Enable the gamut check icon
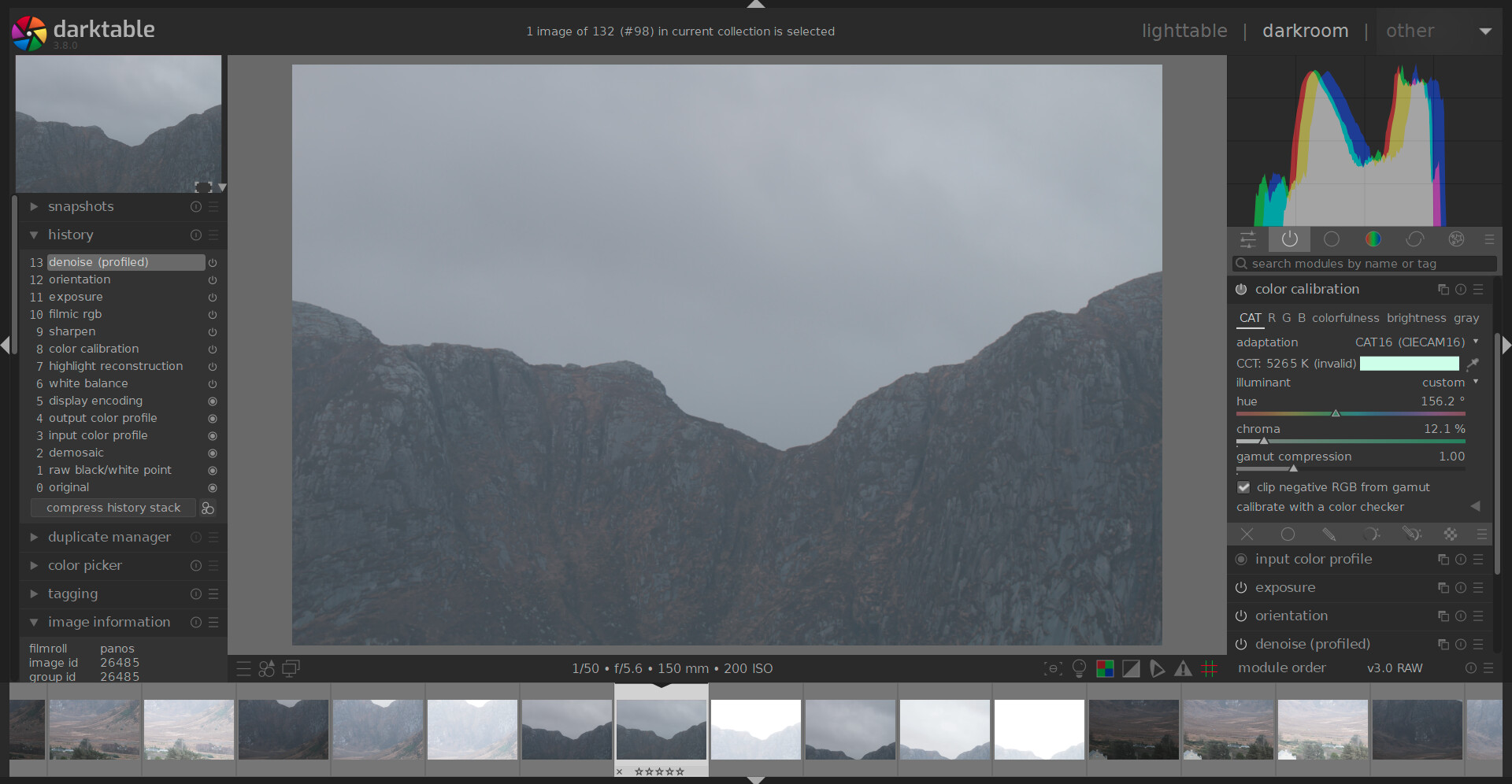Image resolution: width=1512 pixels, height=784 pixels. [x=1183, y=669]
